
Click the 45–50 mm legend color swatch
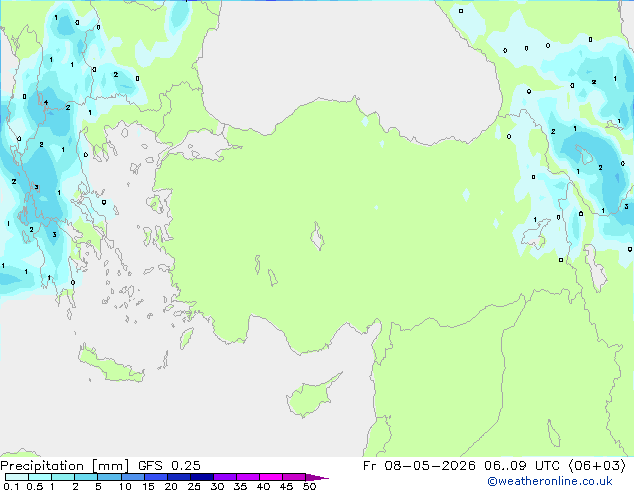click(x=294, y=477)
